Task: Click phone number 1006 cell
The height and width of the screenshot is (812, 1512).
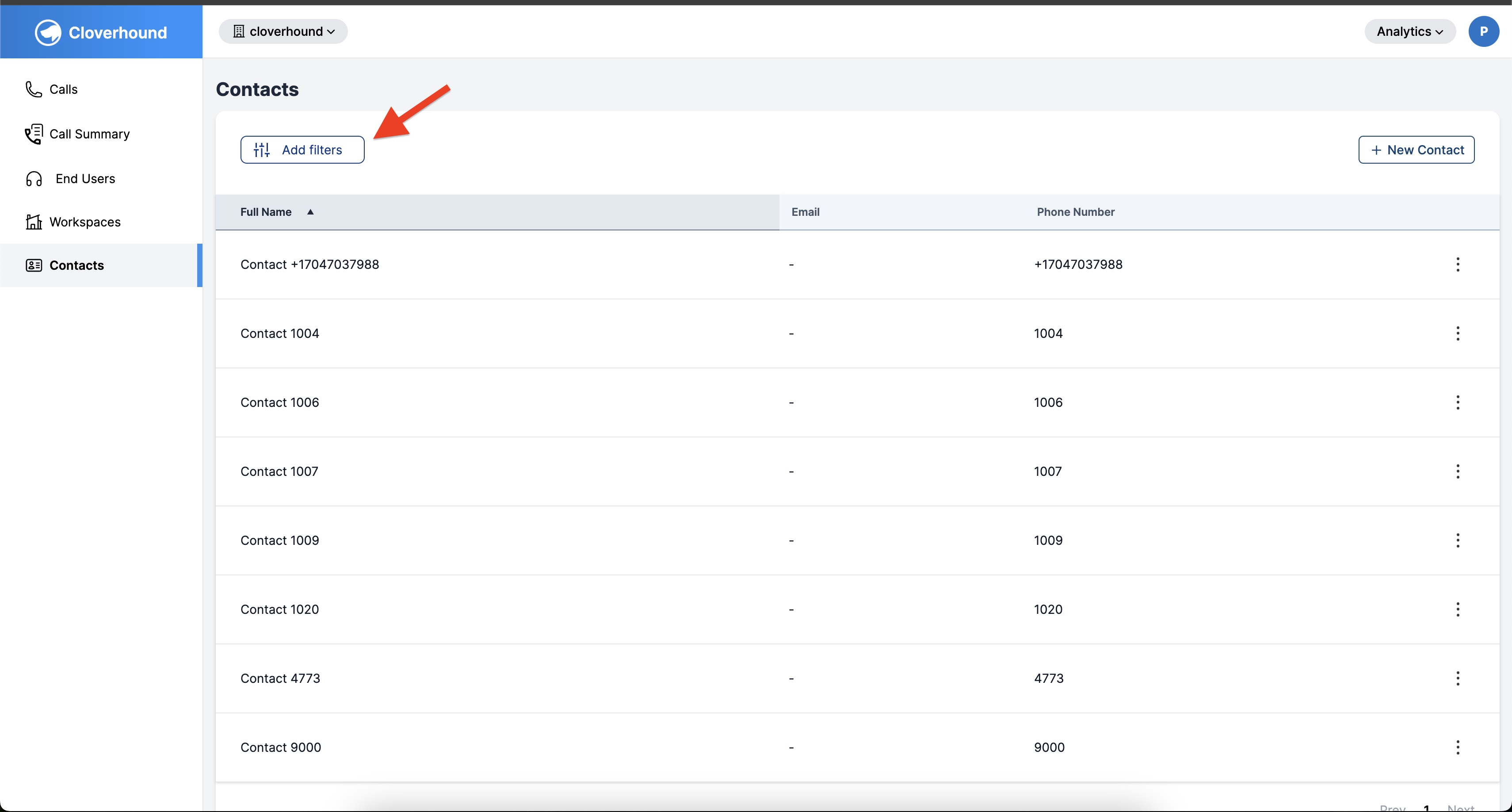Action: coord(1048,402)
